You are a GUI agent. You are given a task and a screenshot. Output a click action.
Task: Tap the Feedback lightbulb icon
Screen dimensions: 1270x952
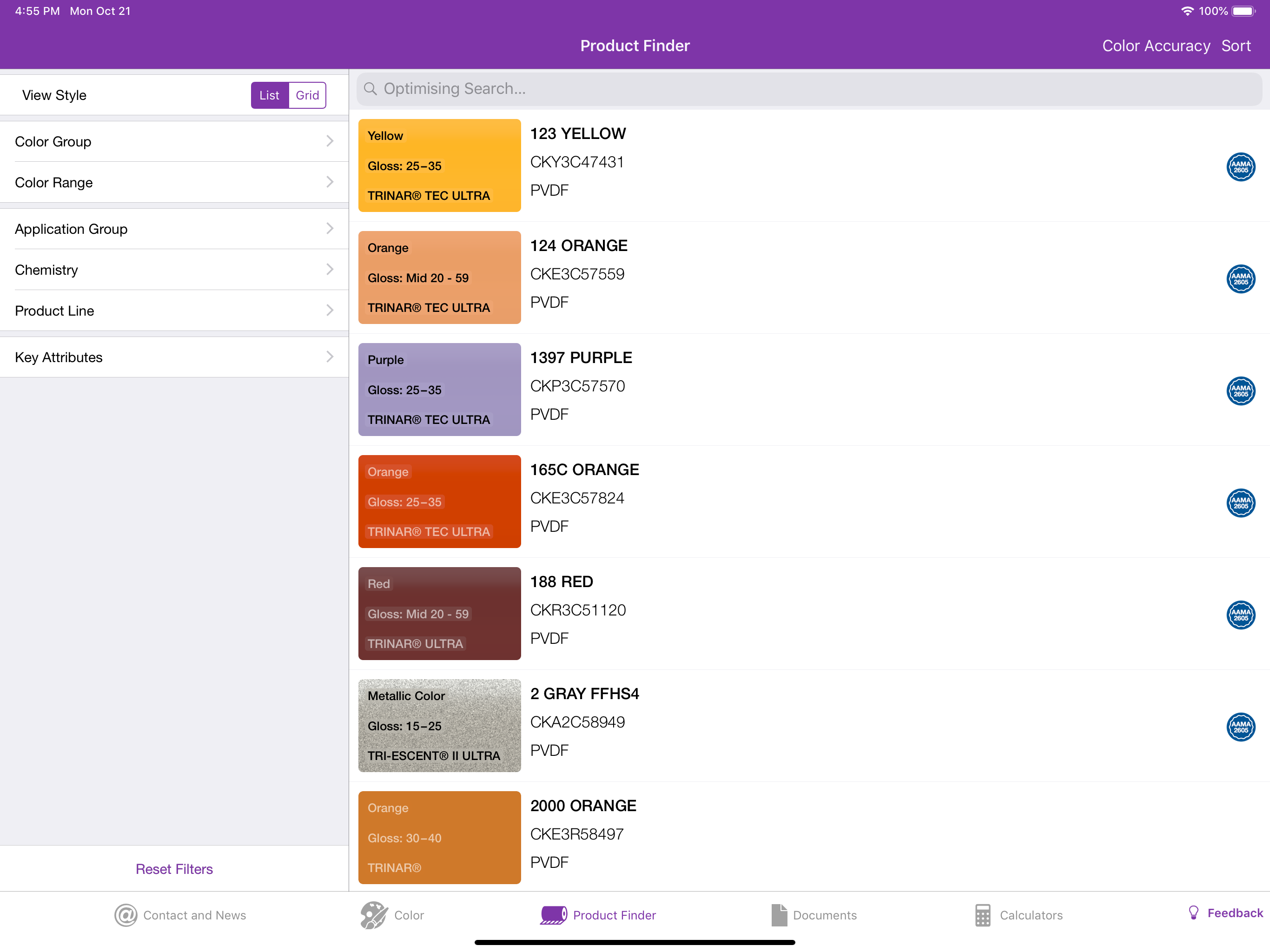[x=1194, y=913]
